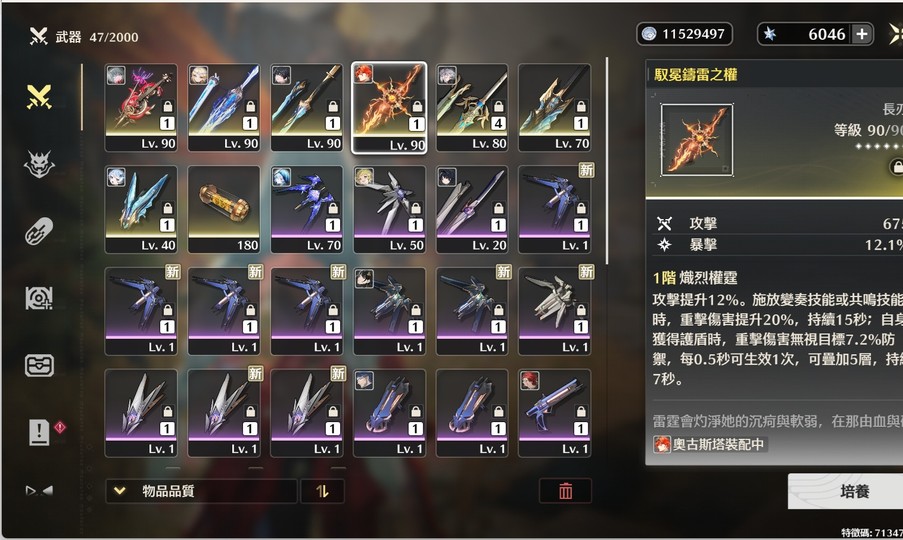Open the echoes monster-head tab in sidebar
Viewport: 903px width, 540px height.
point(39,165)
